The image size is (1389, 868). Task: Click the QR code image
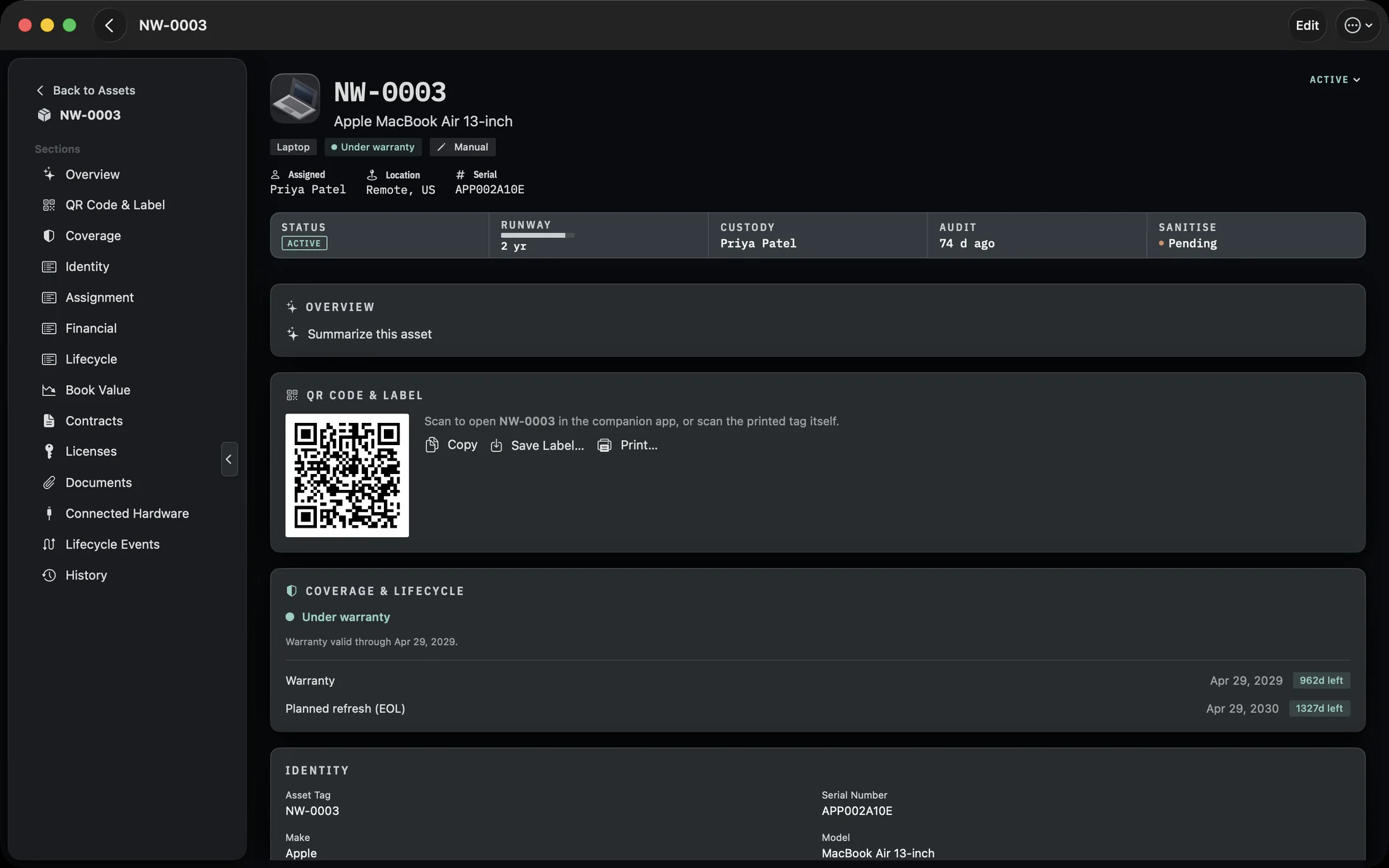pos(347,475)
